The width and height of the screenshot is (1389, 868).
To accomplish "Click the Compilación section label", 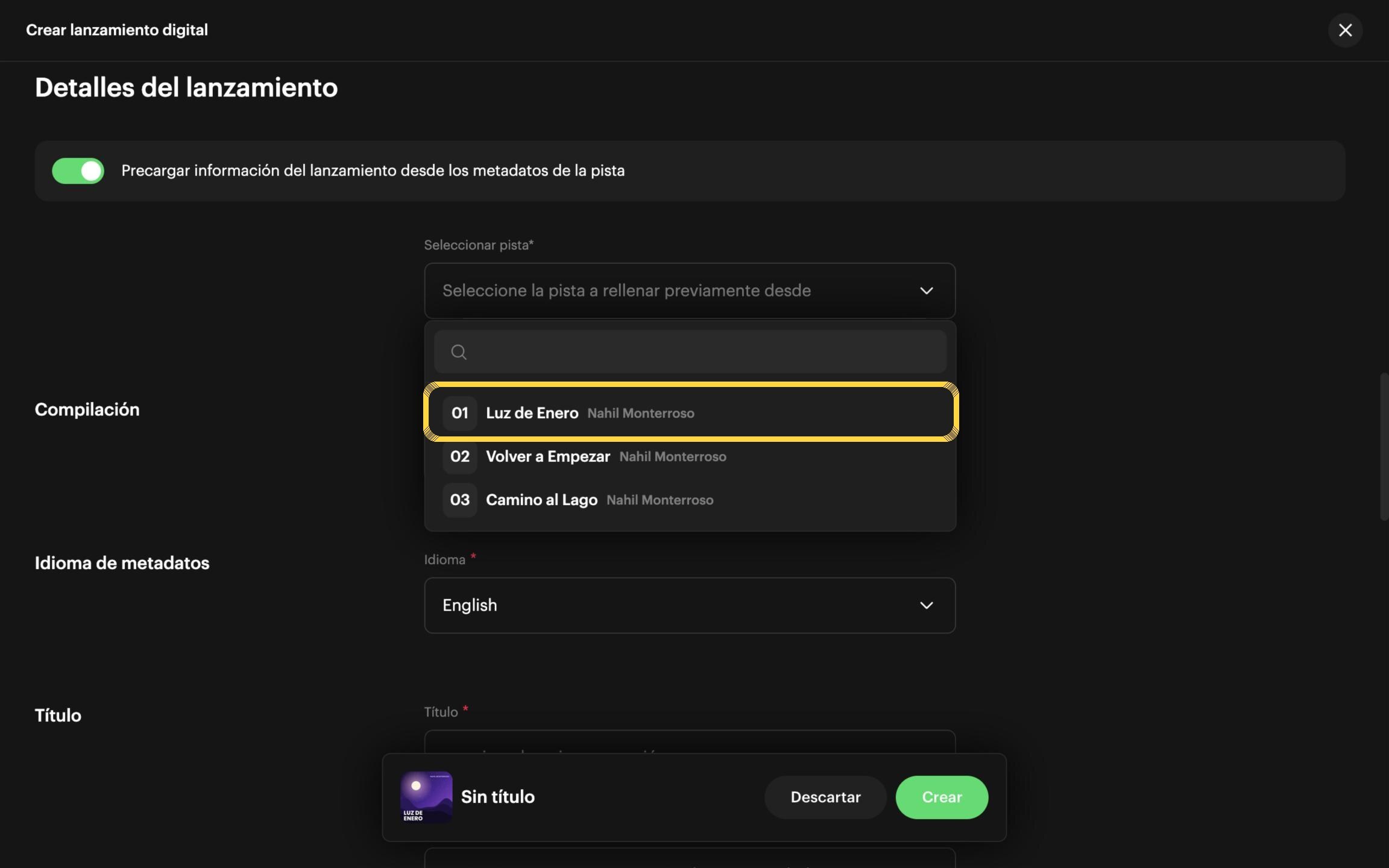I will pos(87,410).
